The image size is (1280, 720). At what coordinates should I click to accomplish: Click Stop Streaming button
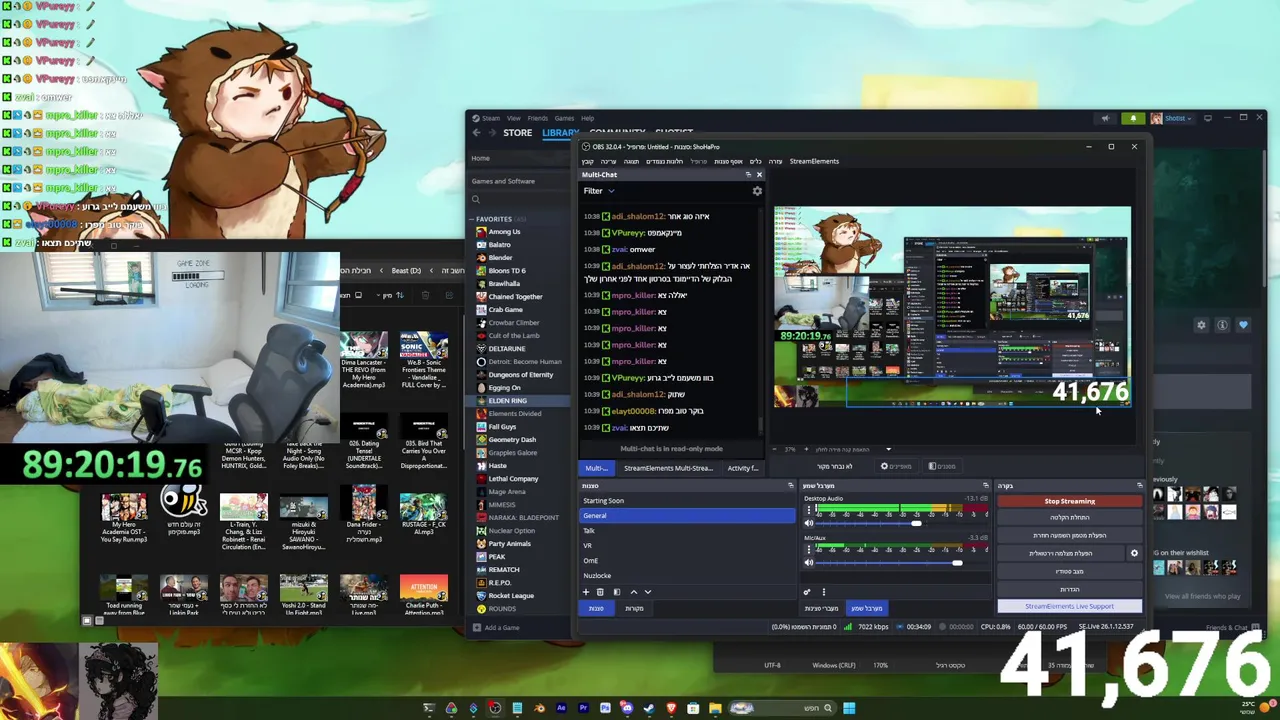(x=1069, y=501)
